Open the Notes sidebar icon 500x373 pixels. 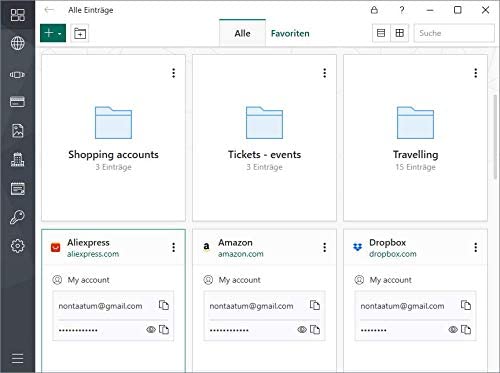pos(17,189)
